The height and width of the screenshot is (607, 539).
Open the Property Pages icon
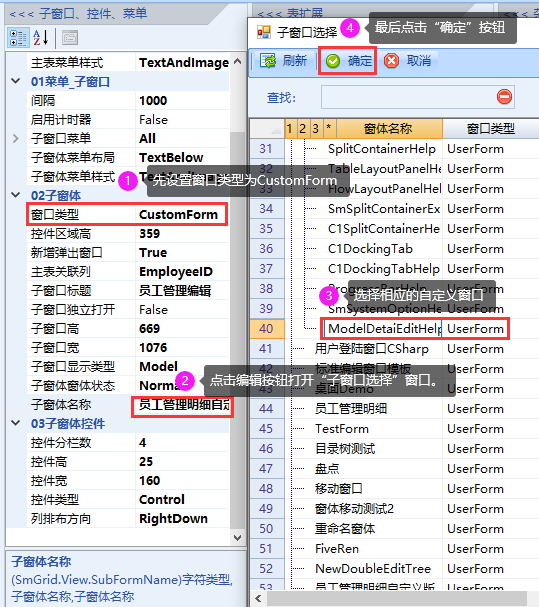[70, 38]
